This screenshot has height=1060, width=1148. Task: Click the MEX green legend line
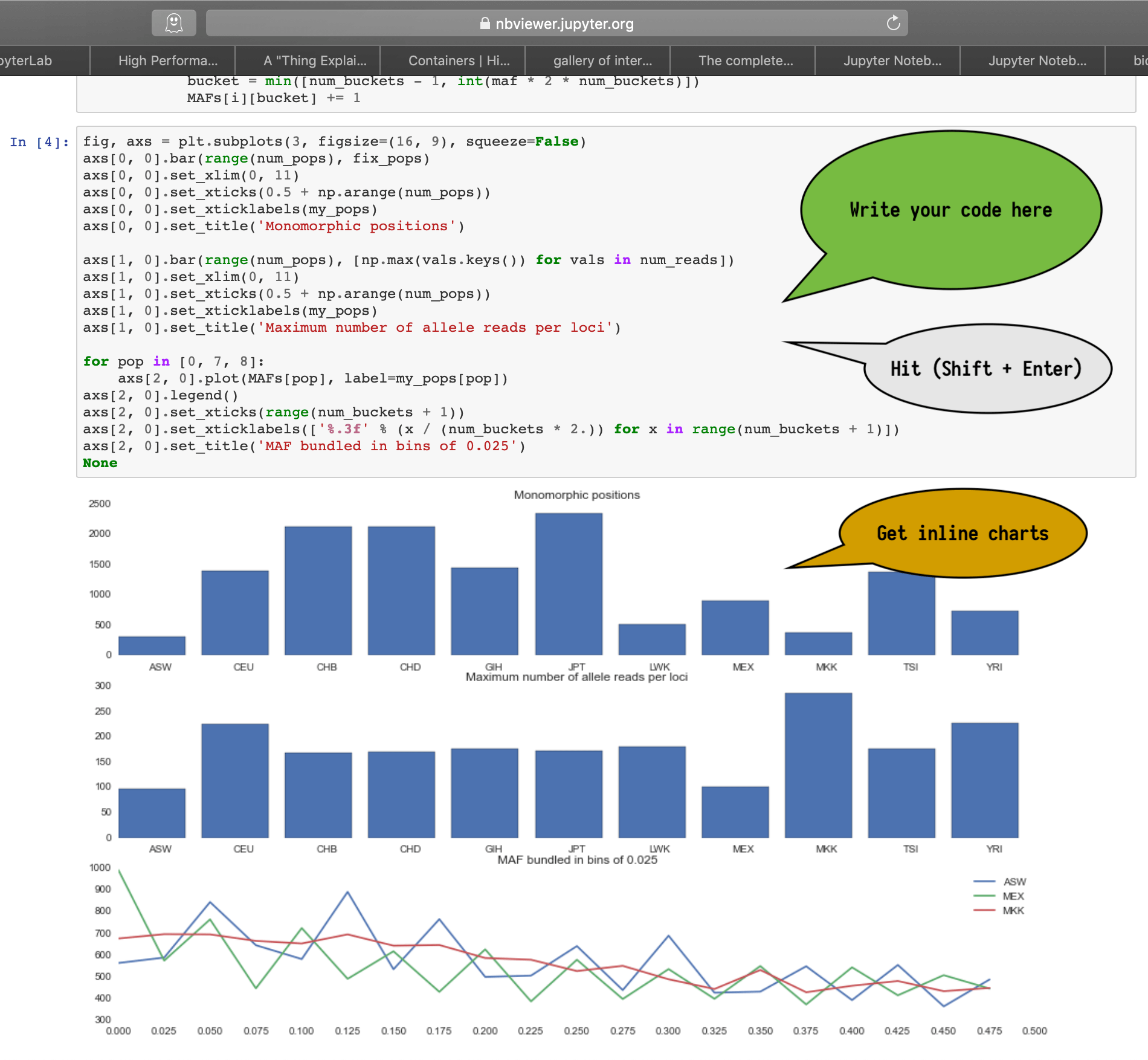[x=984, y=896]
